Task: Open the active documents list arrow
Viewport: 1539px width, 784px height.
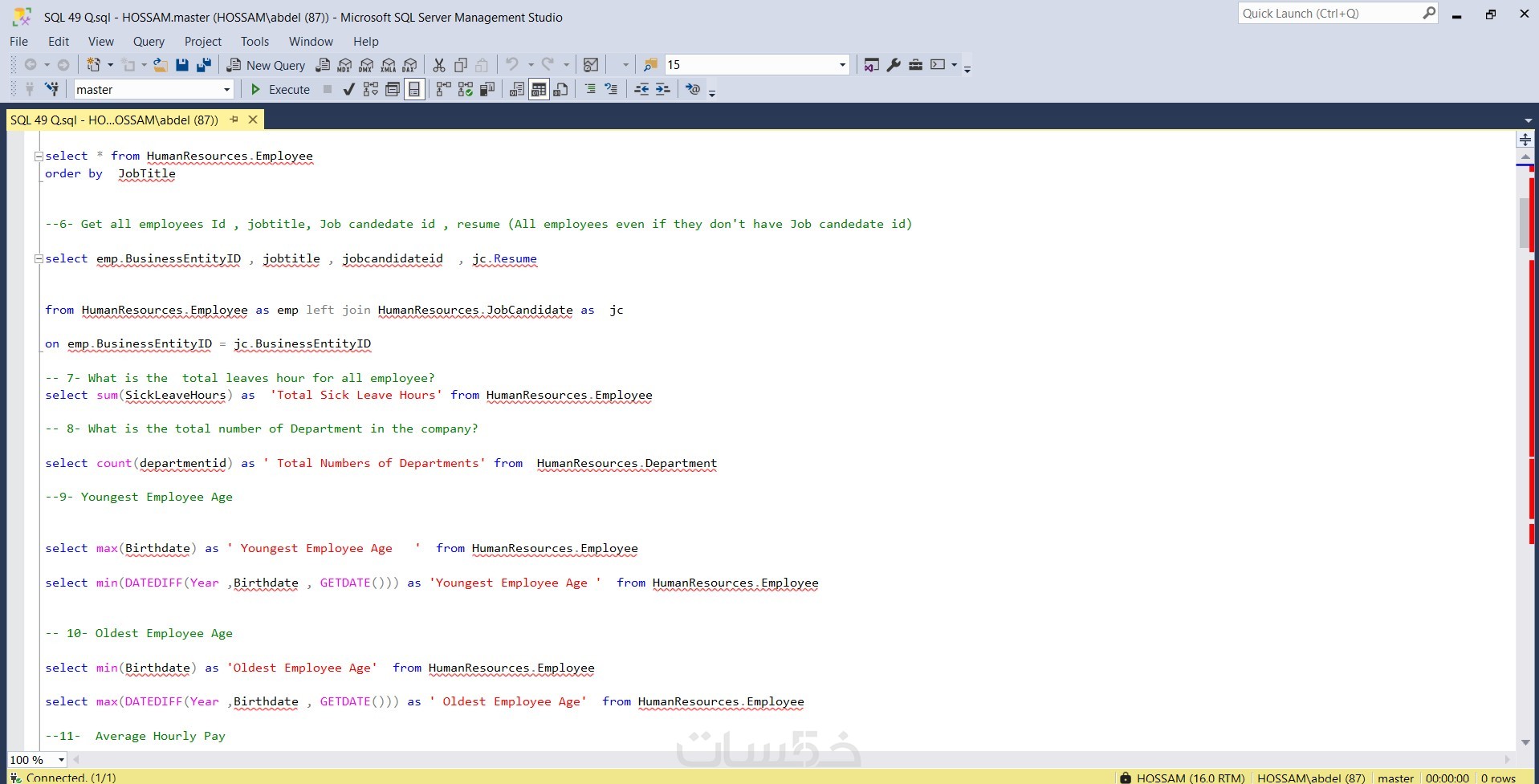Action: (x=1528, y=120)
